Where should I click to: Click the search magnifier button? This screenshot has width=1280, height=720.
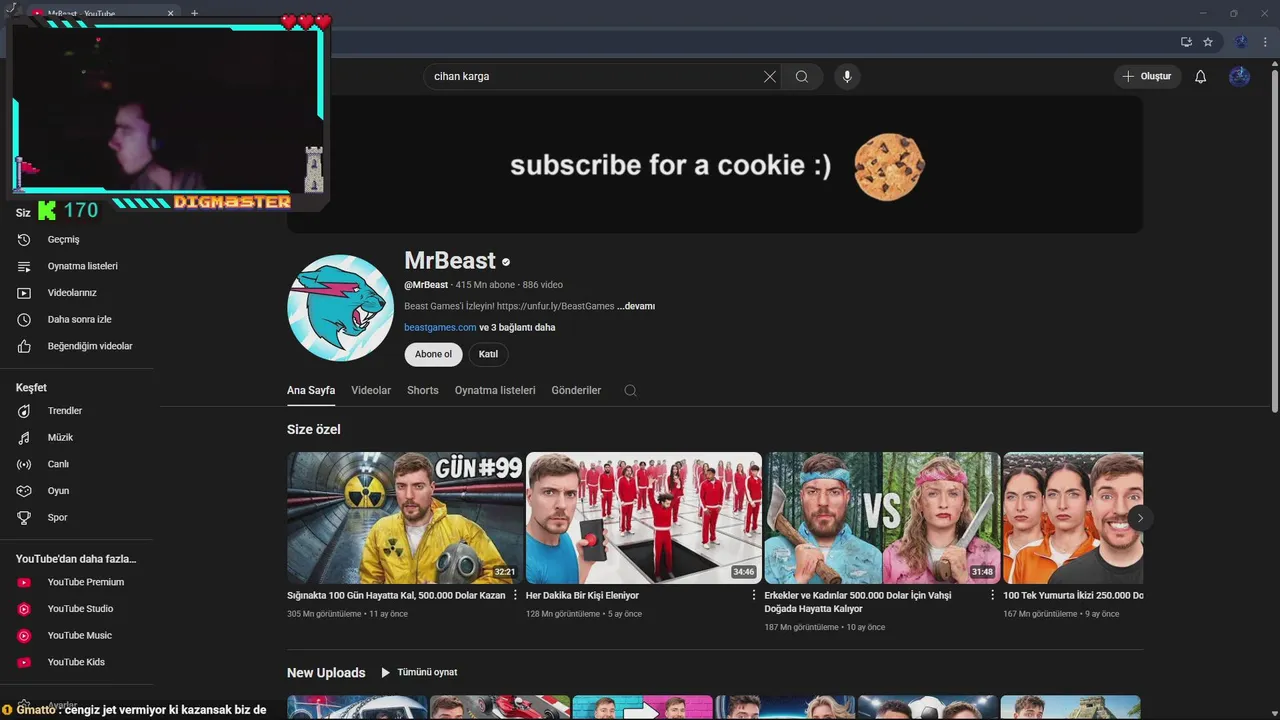tap(802, 77)
